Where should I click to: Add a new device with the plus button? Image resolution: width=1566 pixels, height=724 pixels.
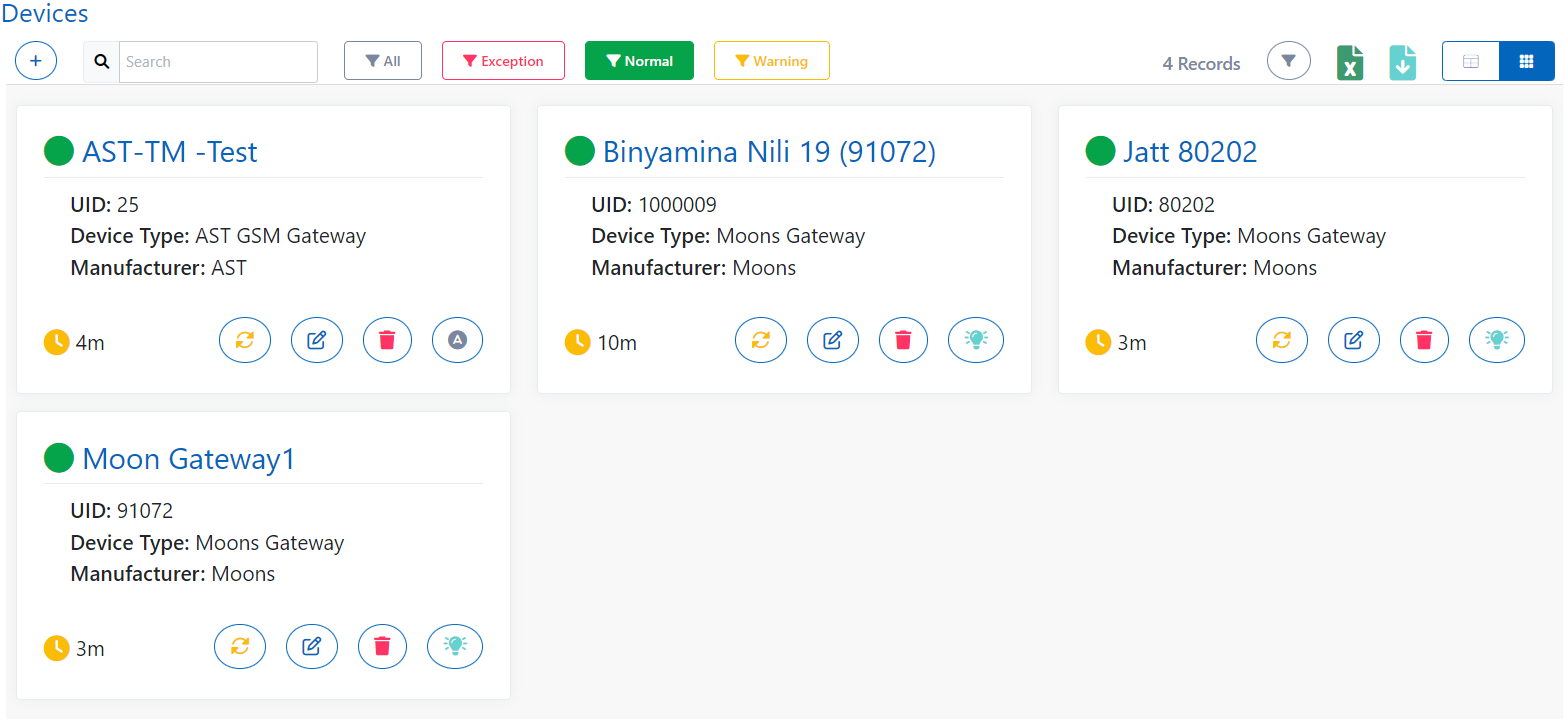(x=36, y=60)
